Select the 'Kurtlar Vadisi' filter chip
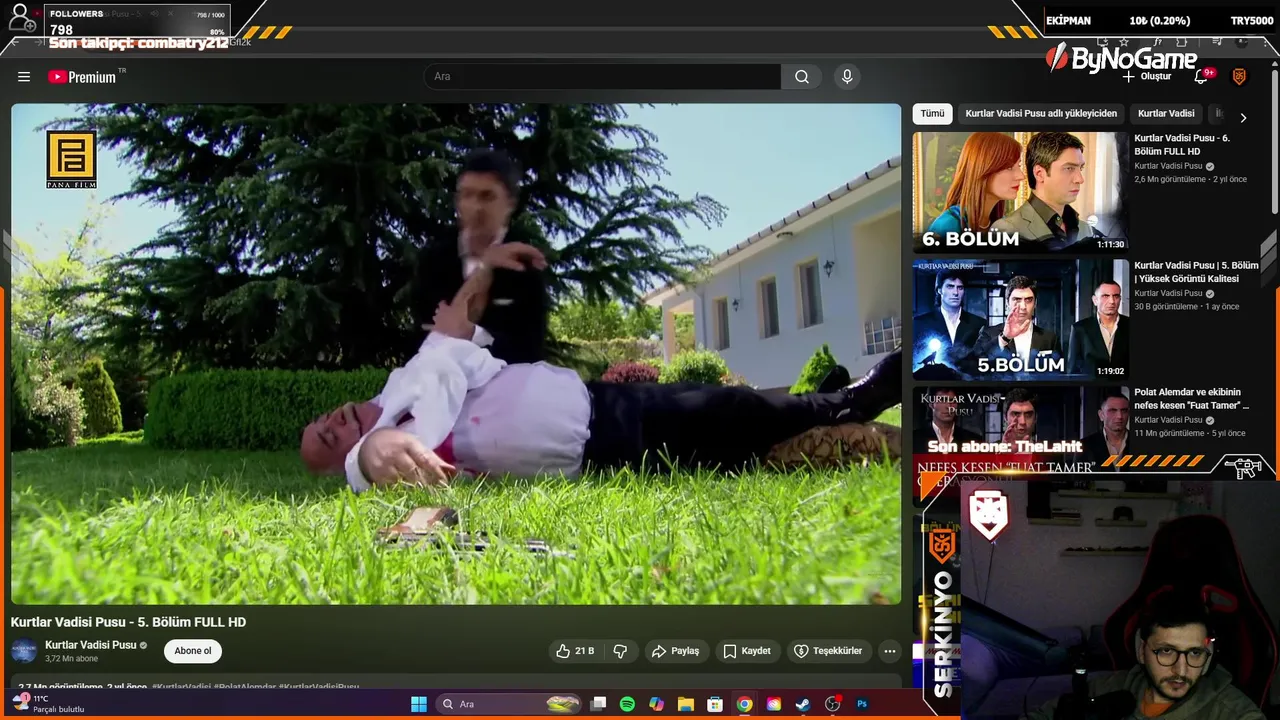The width and height of the screenshot is (1280, 720). 1166,114
